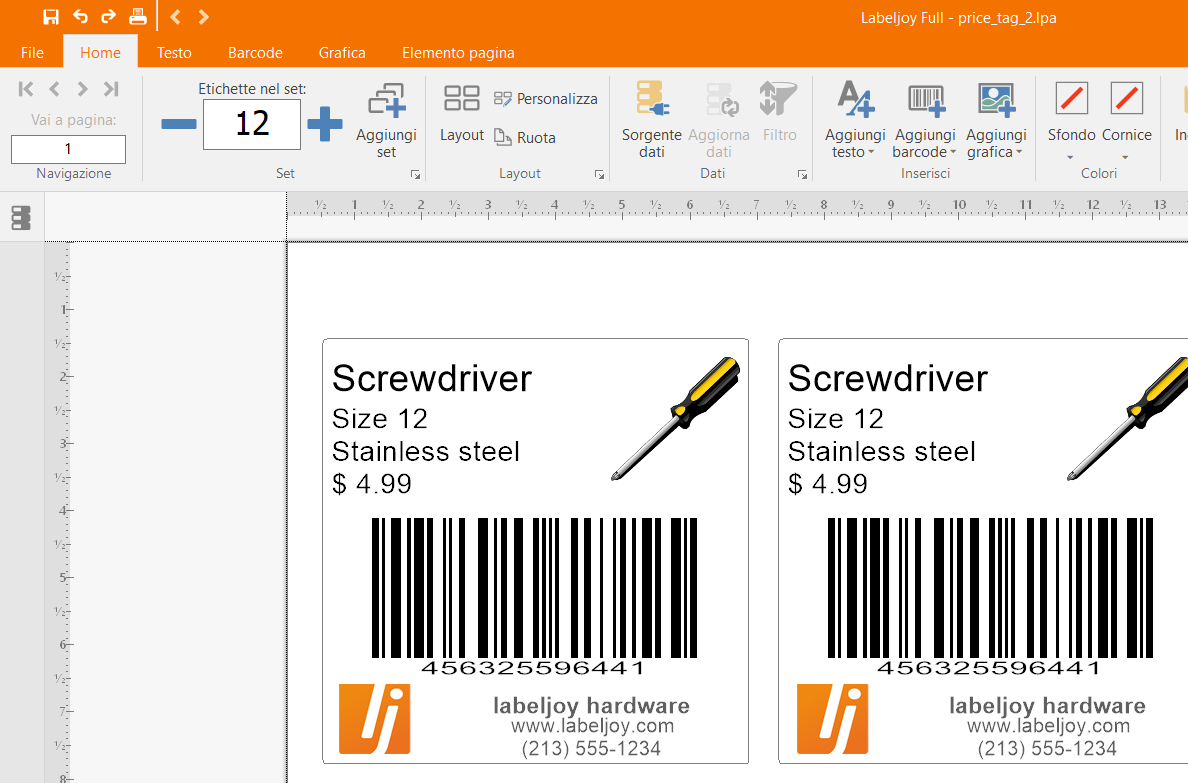Open the File menu
The width and height of the screenshot is (1188, 783).
(x=32, y=52)
